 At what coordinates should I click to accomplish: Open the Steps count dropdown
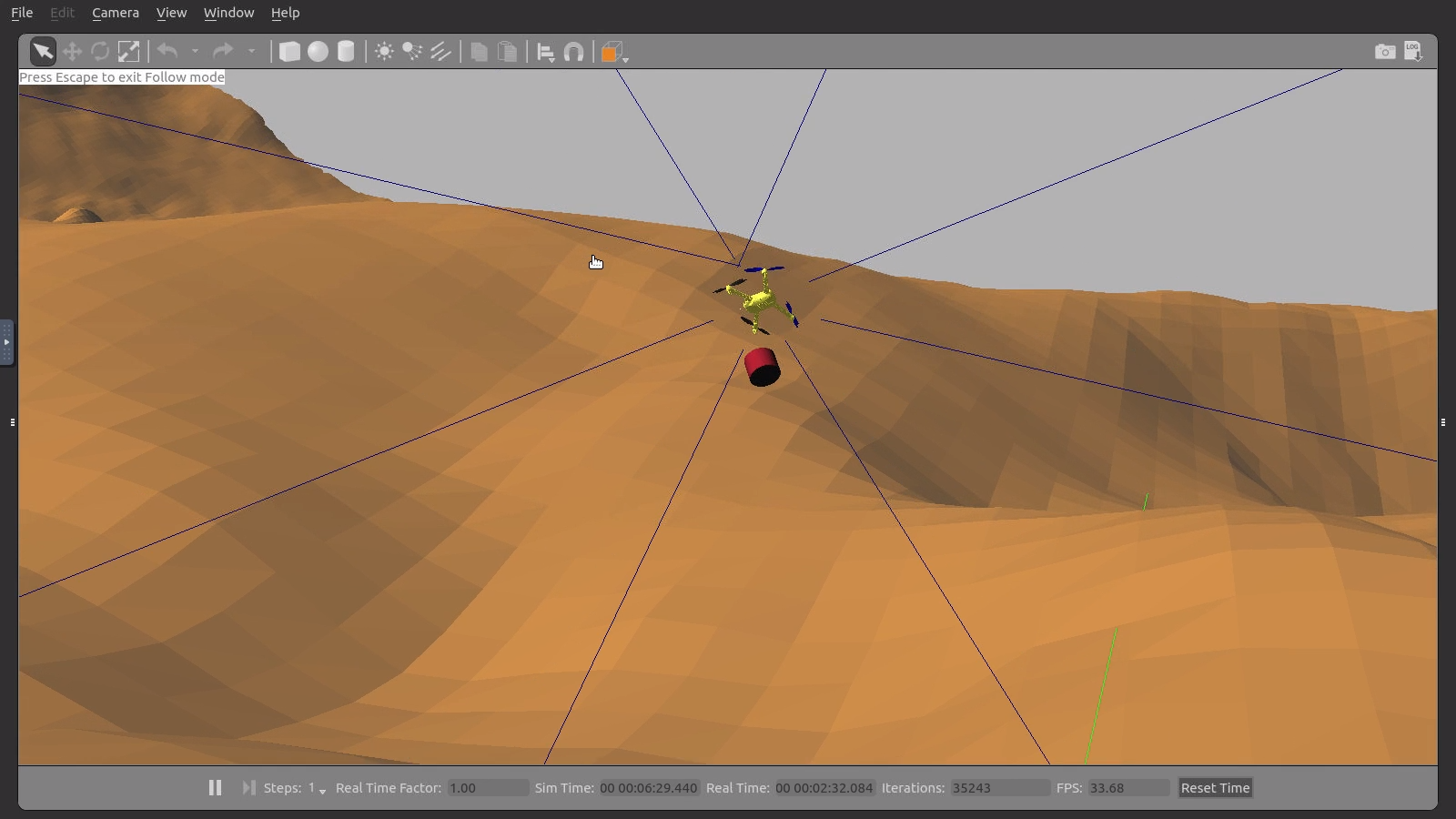tap(322, 790)
